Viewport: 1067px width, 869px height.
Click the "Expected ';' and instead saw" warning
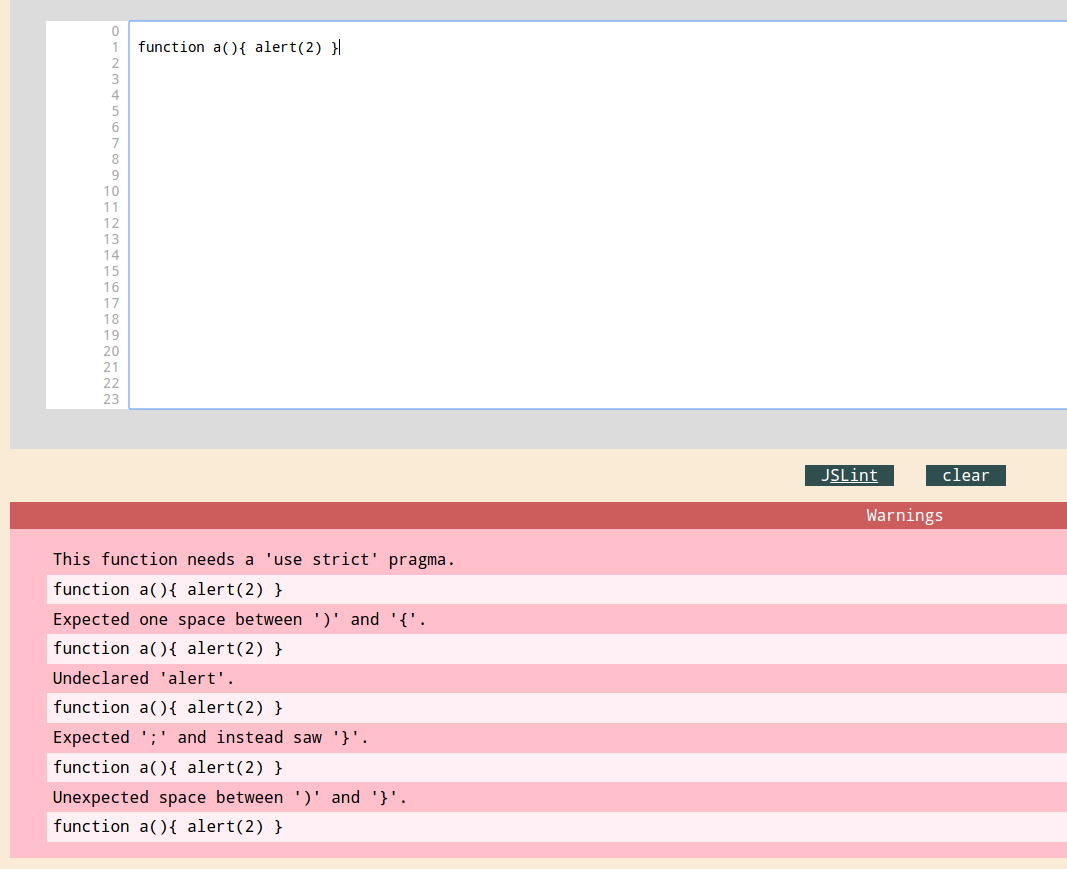click(211, 737)
